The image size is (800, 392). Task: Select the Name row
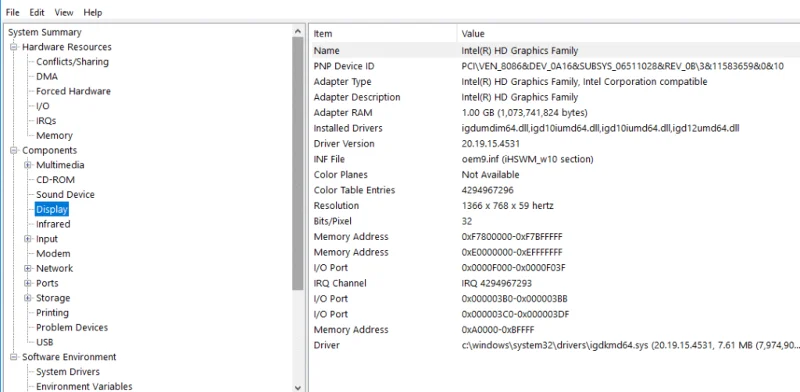(555, 51)
